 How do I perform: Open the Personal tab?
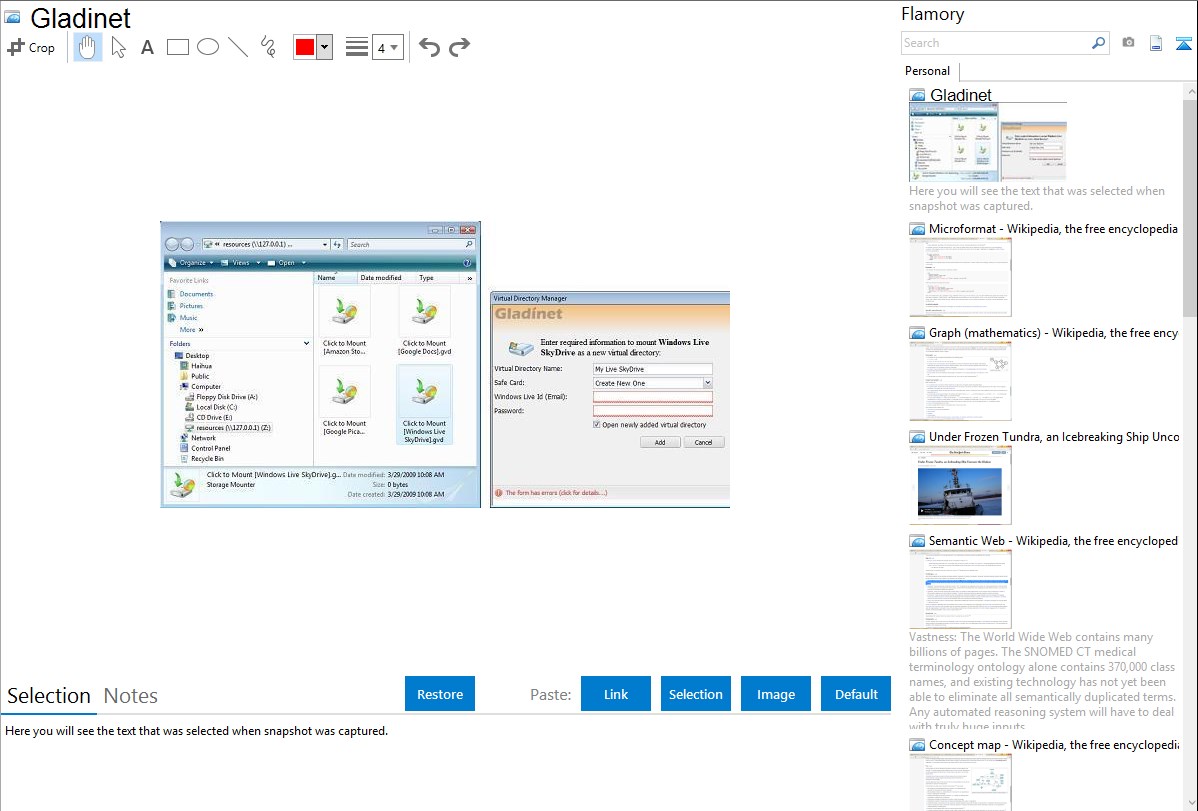928,70
